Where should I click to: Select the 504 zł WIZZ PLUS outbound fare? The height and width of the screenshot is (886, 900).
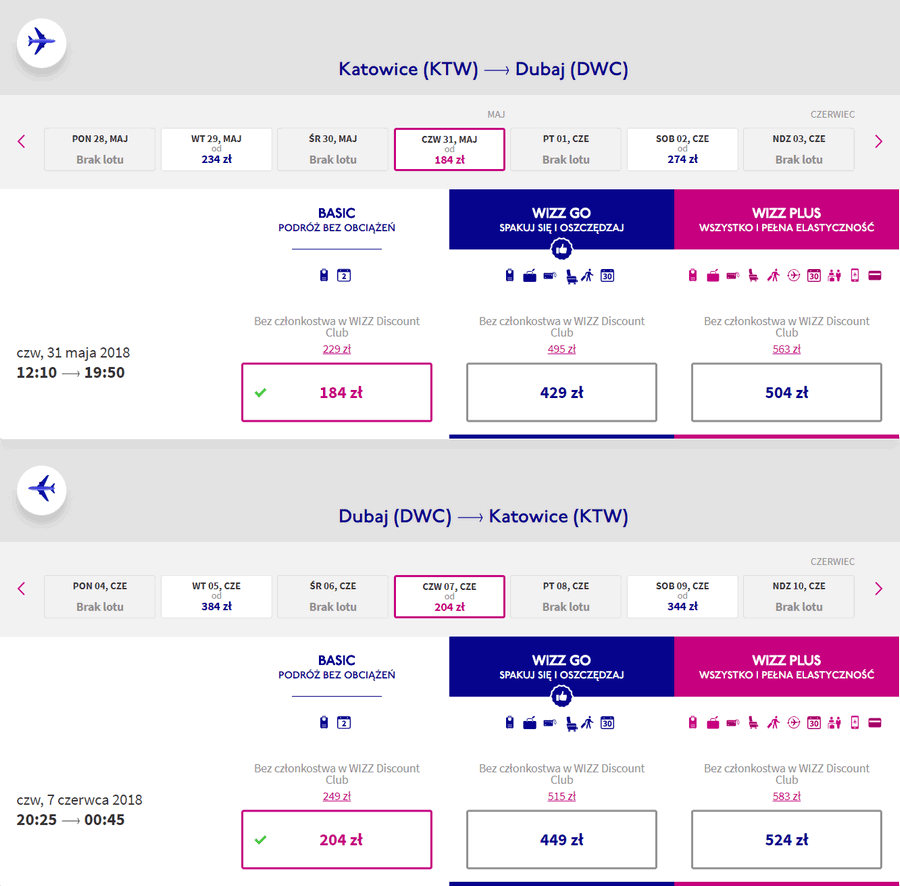(x=786, y=393)
